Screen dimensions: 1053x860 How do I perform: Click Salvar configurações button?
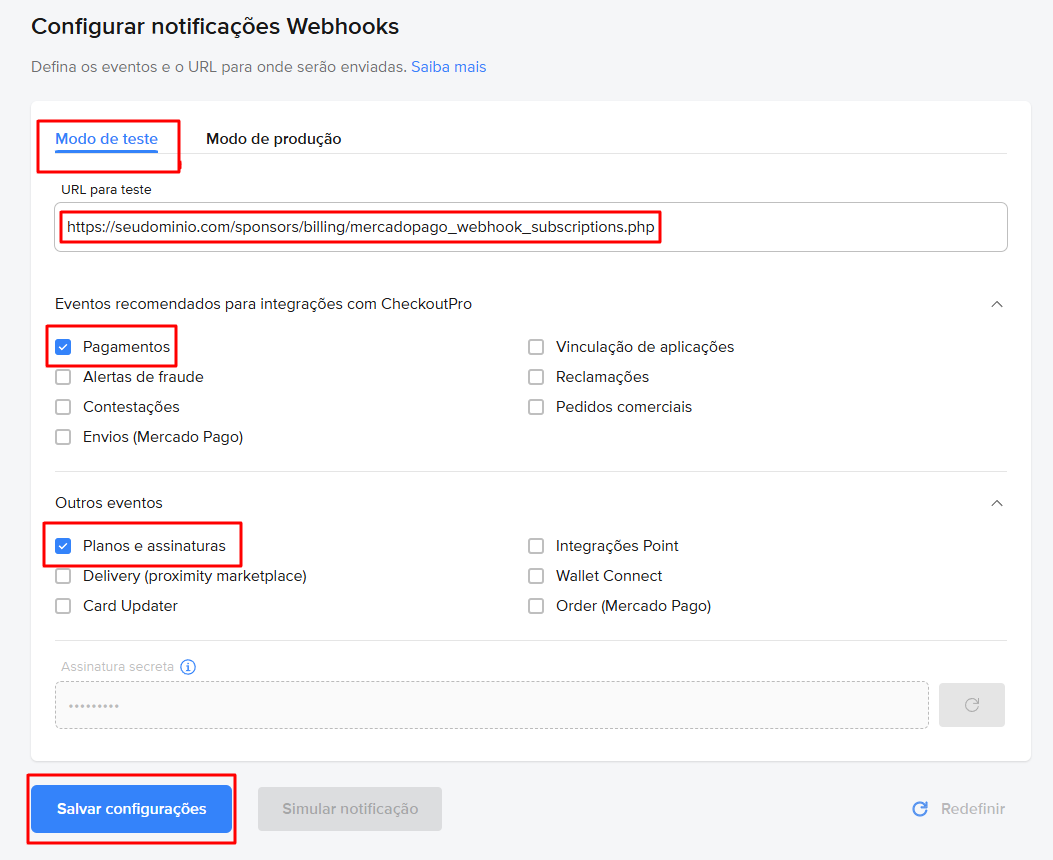coord(131,809)
